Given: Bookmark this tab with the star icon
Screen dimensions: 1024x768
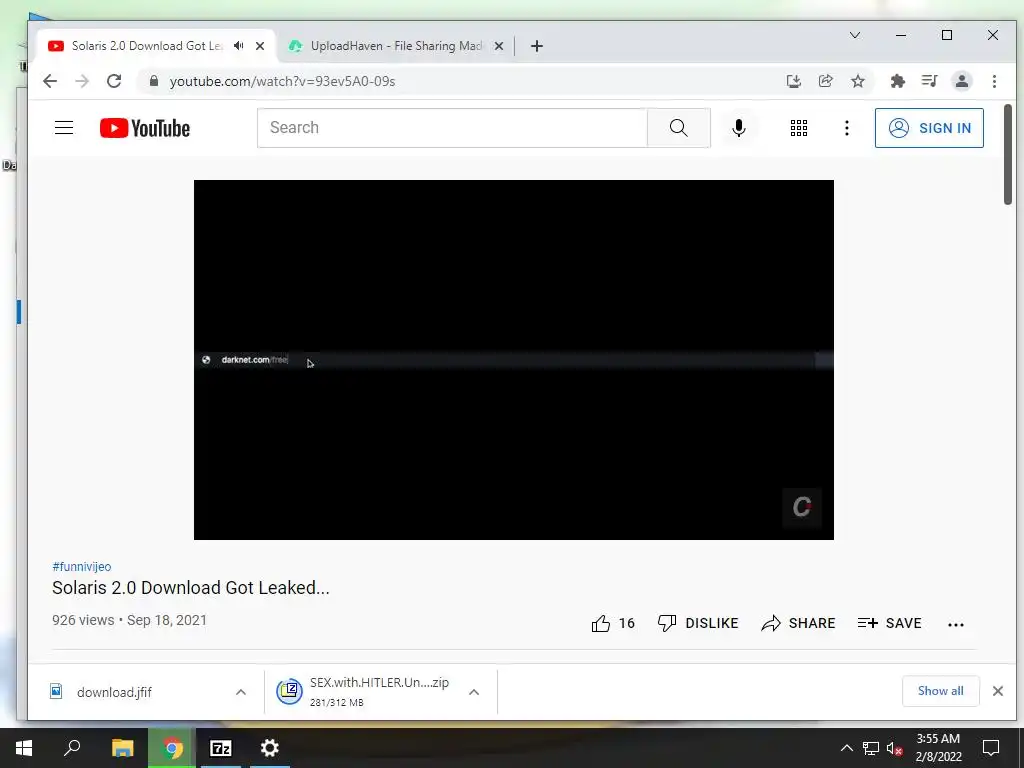Looking at the screenshot, I should pyautogui.click(x=857, y=81).
